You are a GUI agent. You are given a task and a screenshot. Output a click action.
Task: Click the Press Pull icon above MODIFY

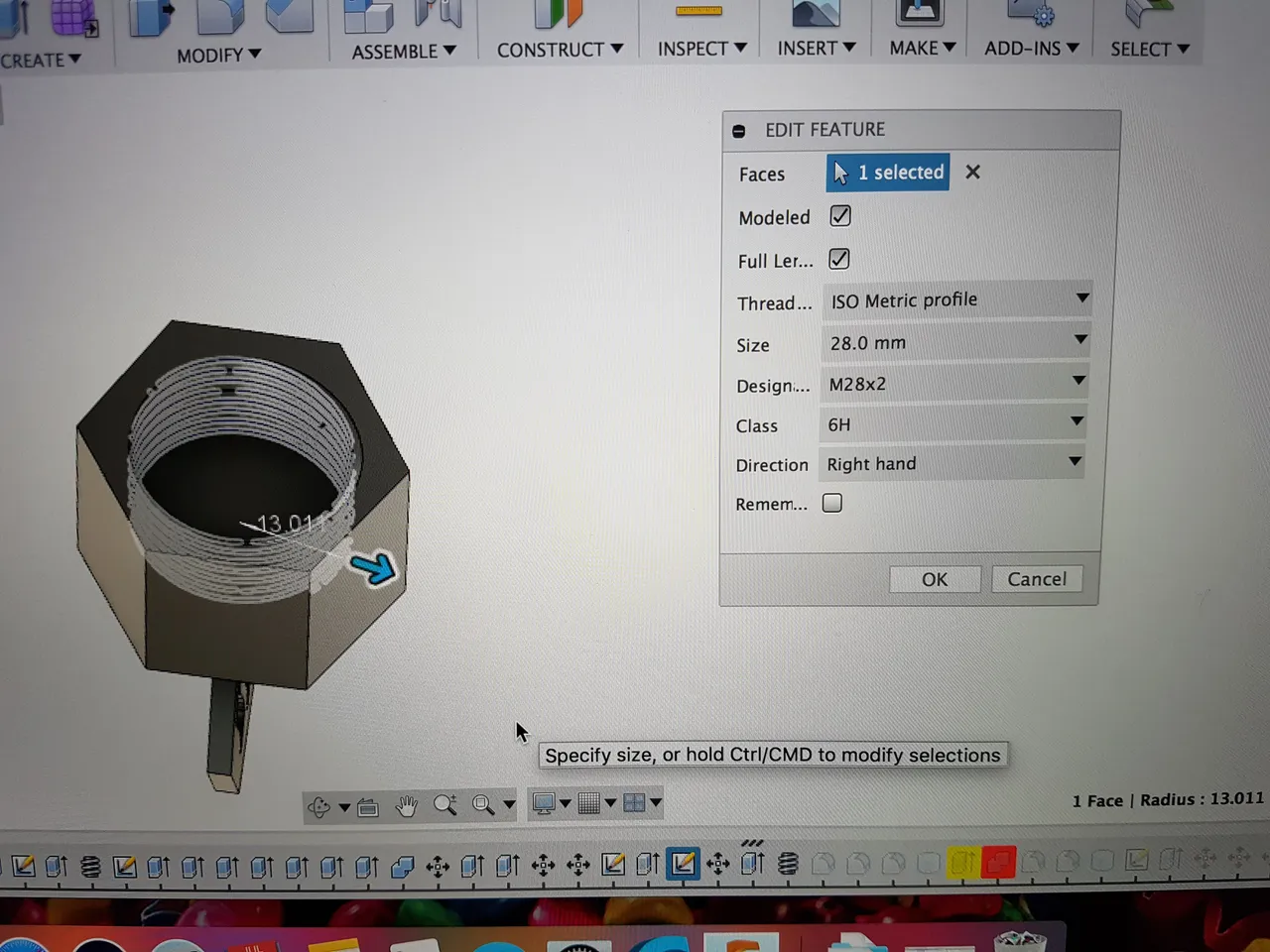[151, 17]
